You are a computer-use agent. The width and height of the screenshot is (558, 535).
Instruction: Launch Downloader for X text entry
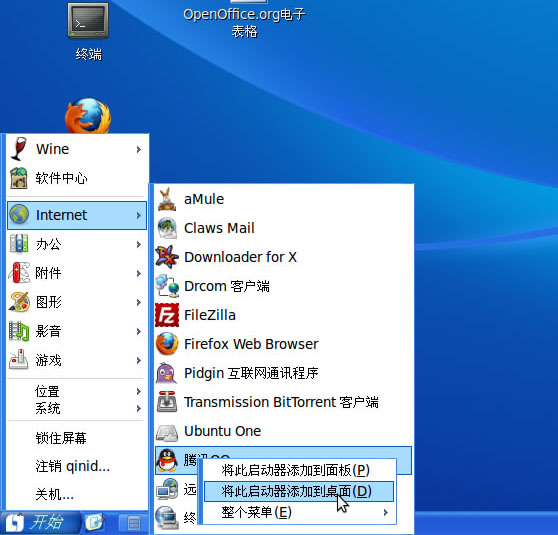(240, 257)
